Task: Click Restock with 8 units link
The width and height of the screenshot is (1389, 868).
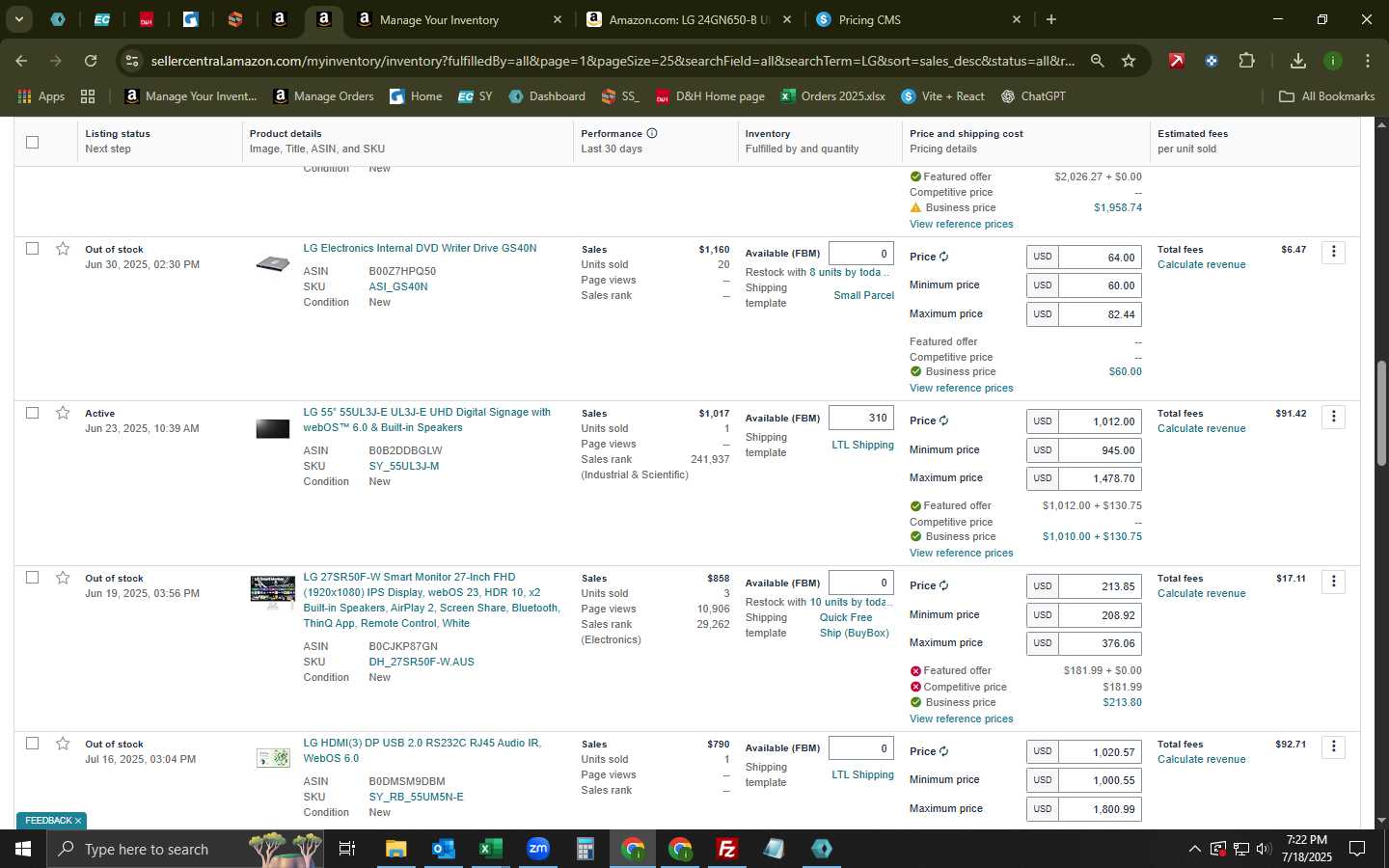Action: [x=849, y=272]
